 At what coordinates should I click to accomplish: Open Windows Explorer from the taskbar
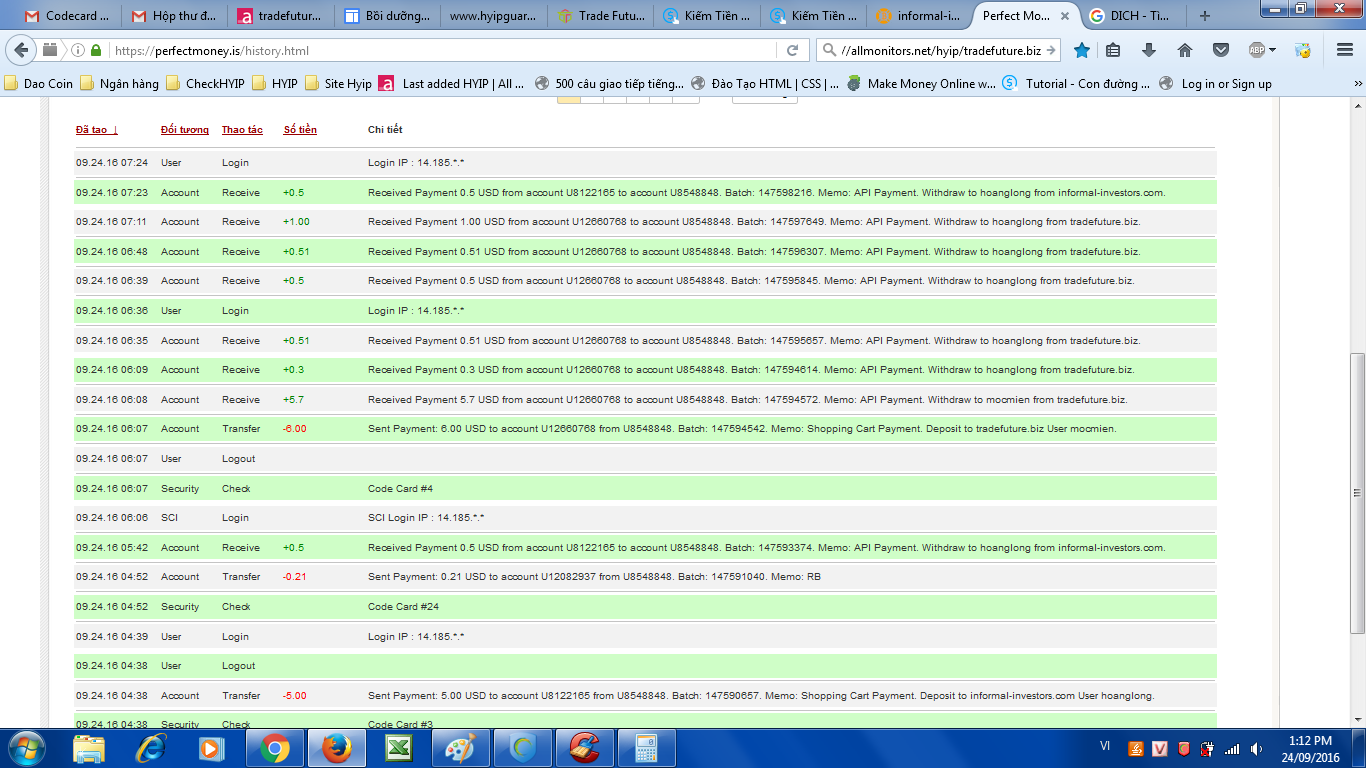[89, 748]
